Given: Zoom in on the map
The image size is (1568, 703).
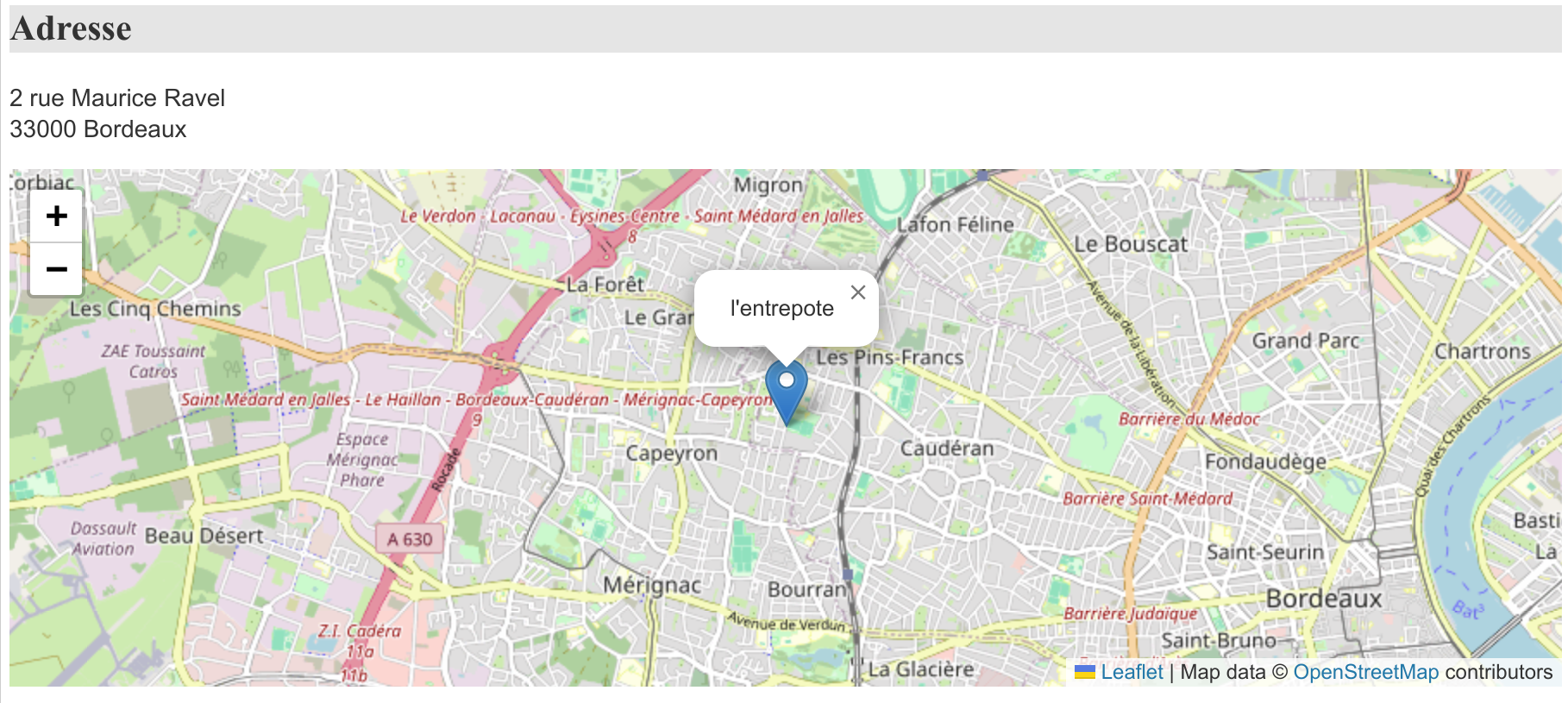Looking at the screenshot, I should (56, 216).
